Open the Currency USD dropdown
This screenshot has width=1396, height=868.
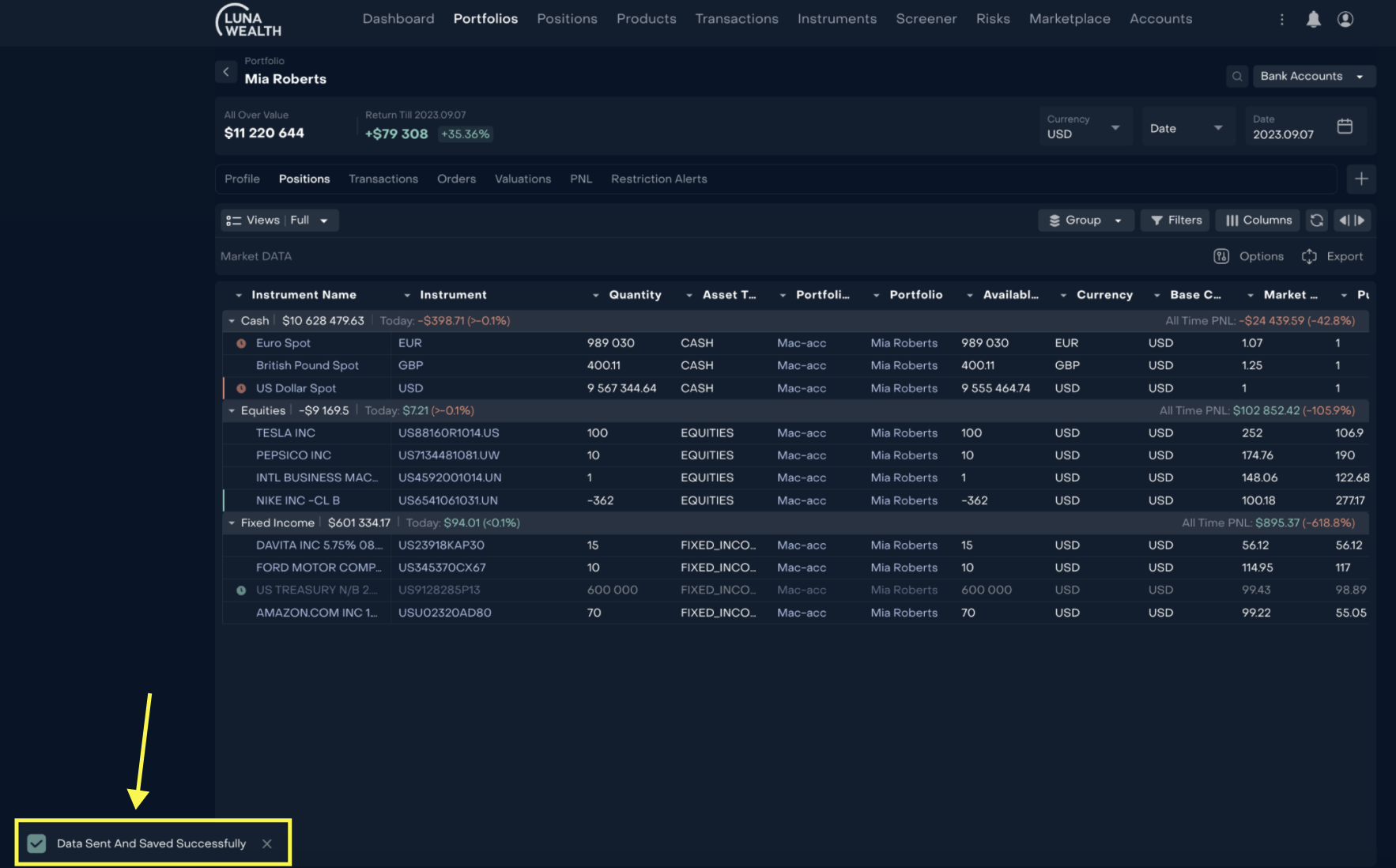point(1085,126)
